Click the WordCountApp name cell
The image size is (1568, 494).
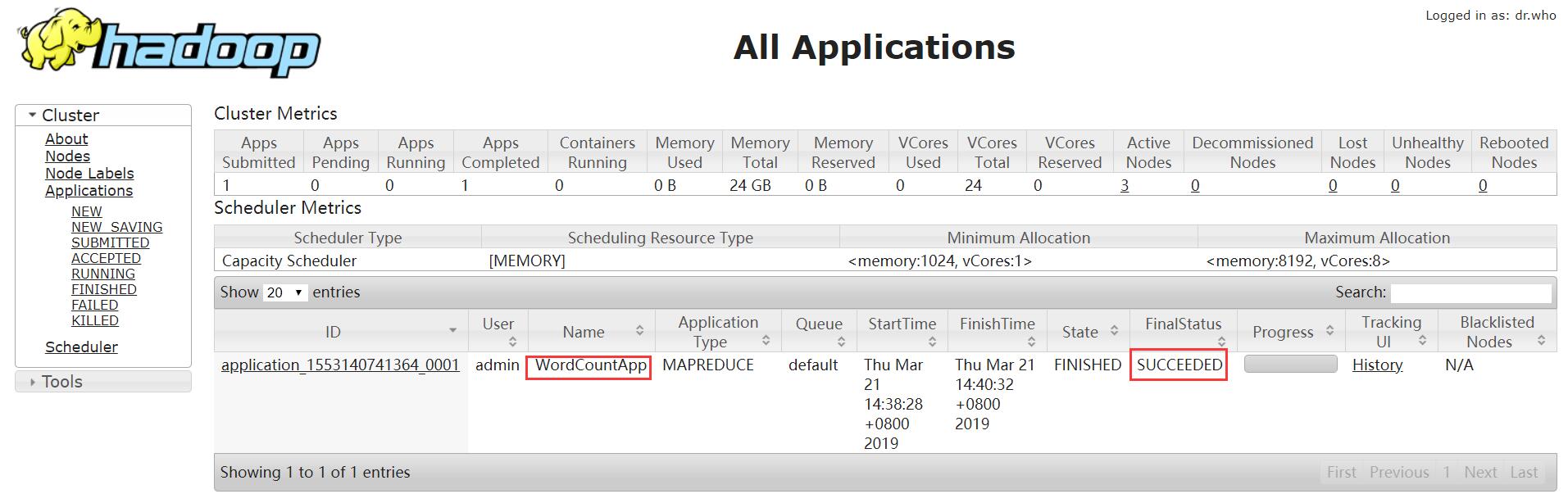pyautogui.click(x=591, y=365)
